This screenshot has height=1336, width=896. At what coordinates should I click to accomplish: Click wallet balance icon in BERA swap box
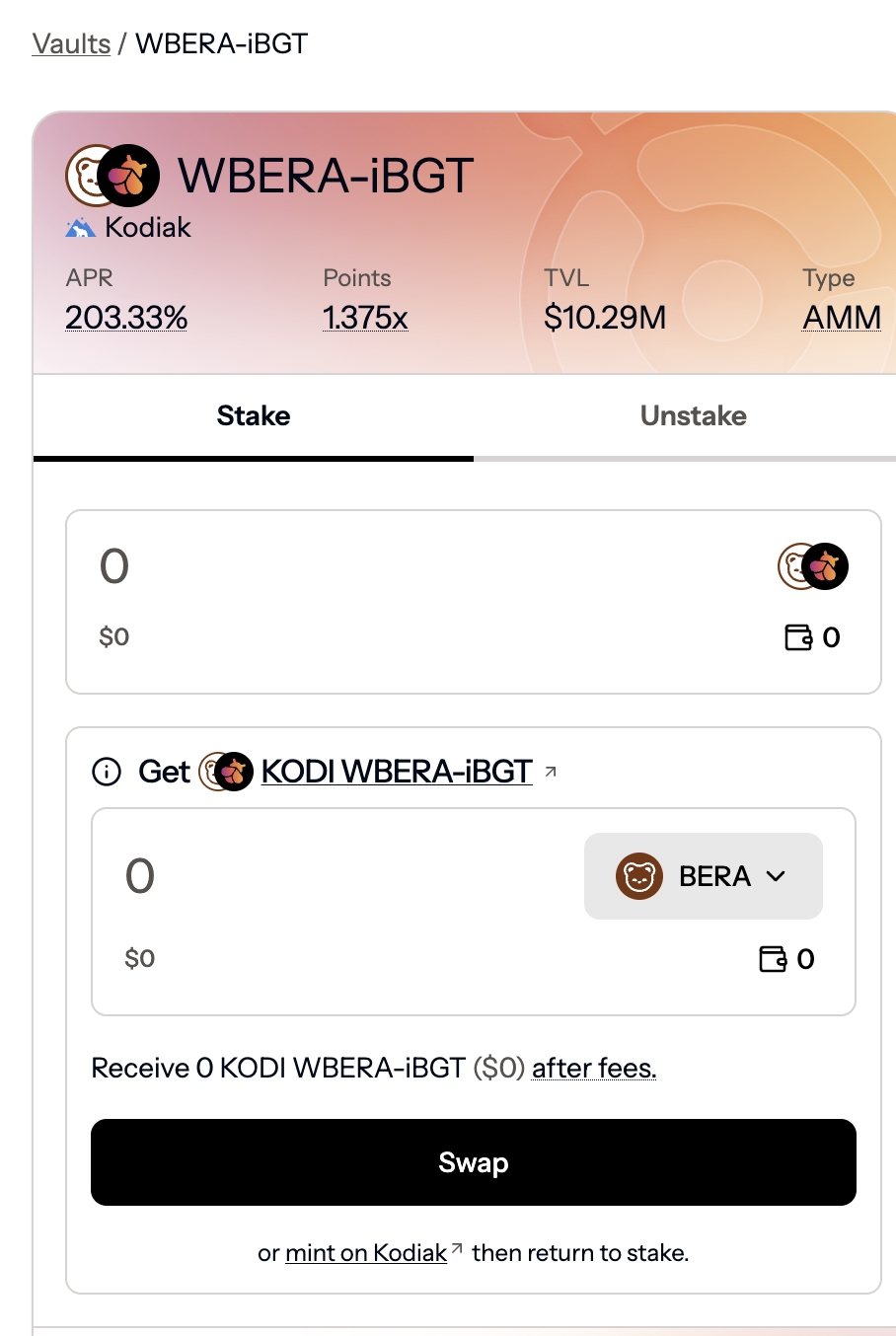(772, 959)
